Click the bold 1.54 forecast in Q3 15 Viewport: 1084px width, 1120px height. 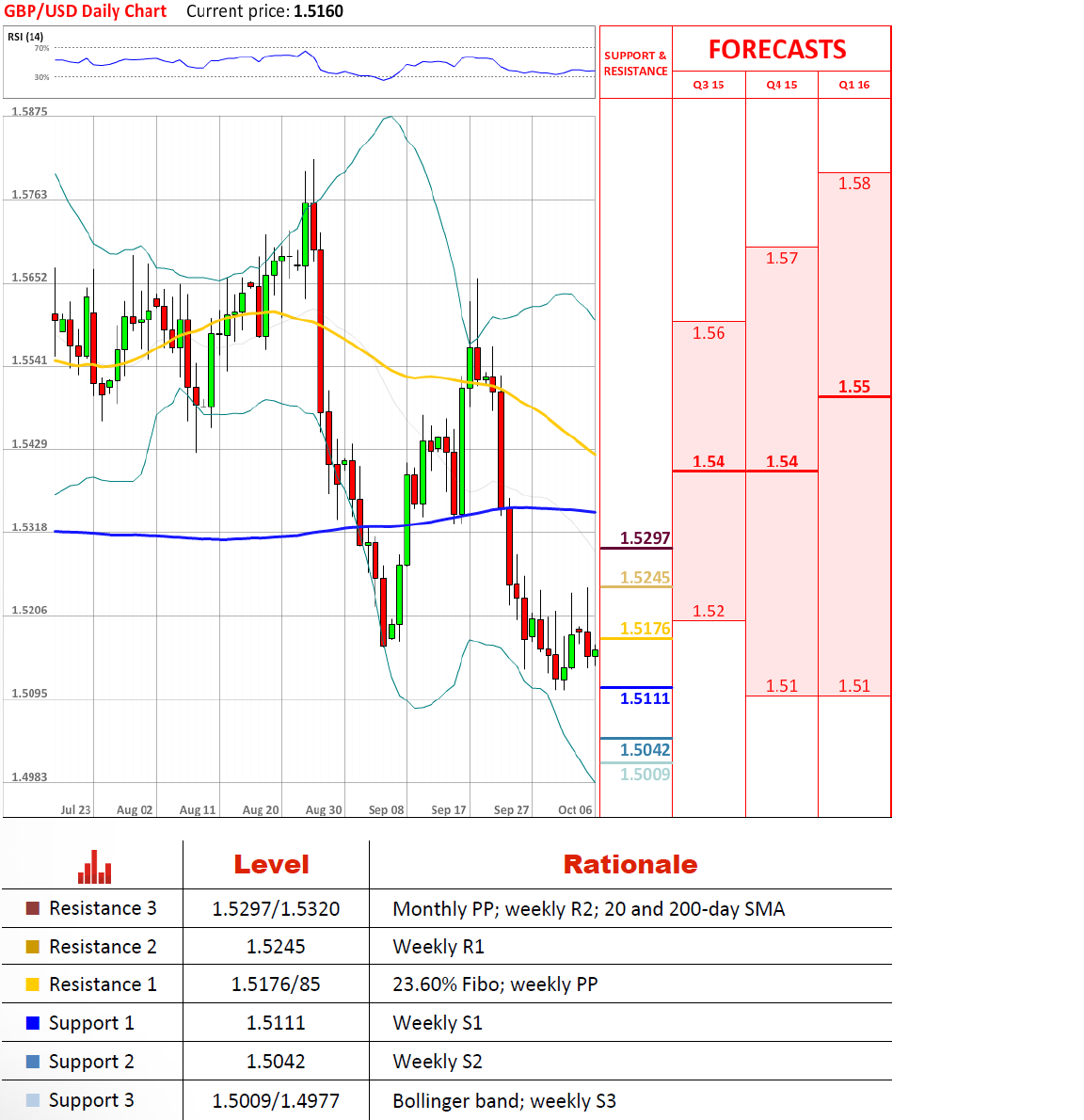[709, 461]
